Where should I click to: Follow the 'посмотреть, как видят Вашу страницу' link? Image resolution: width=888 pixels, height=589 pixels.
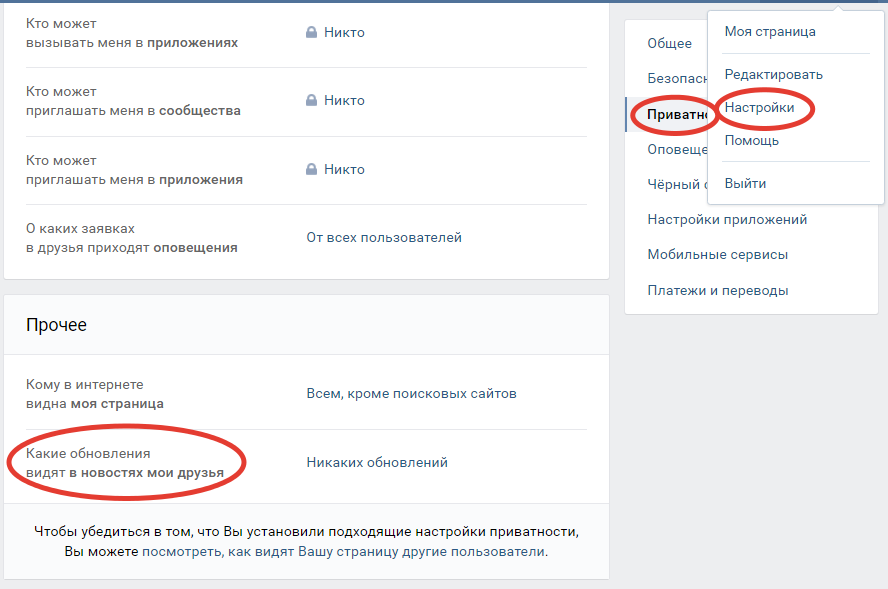tap(343, 551)
